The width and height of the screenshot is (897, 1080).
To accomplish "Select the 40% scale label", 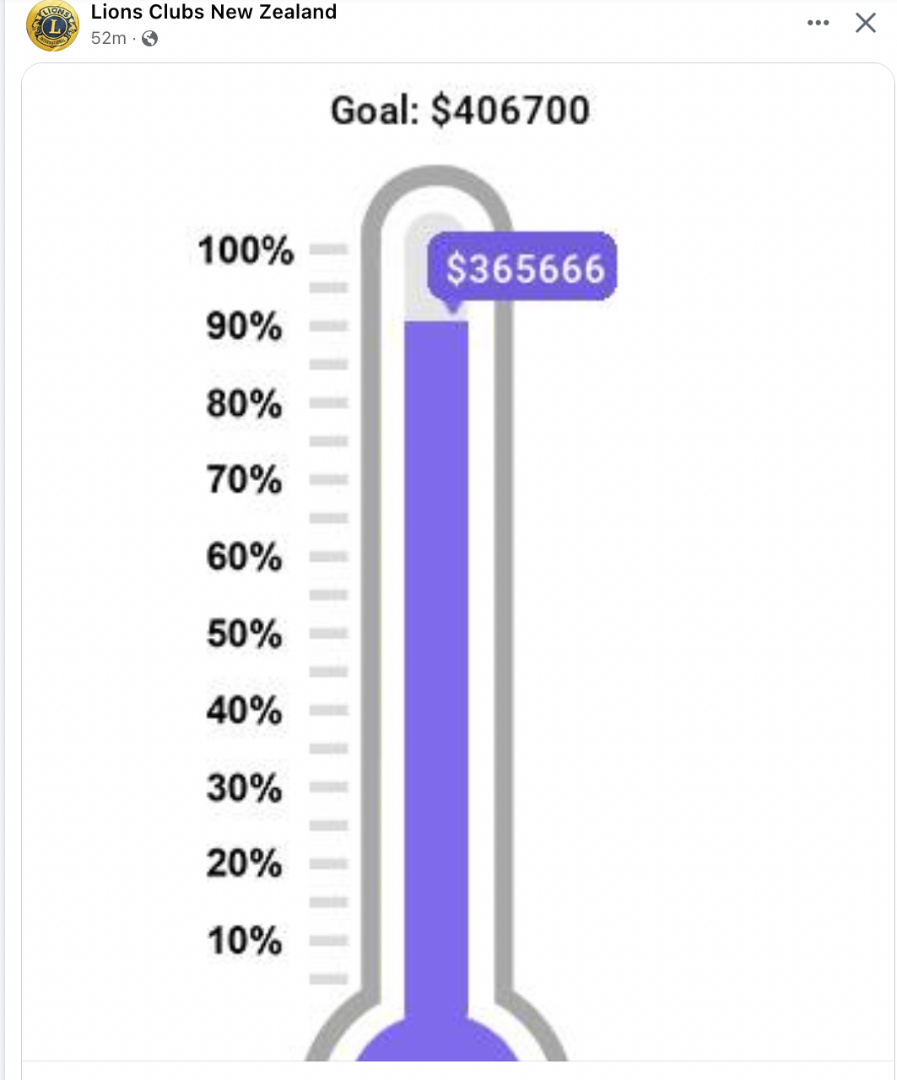I will click(x=245, y=711).
